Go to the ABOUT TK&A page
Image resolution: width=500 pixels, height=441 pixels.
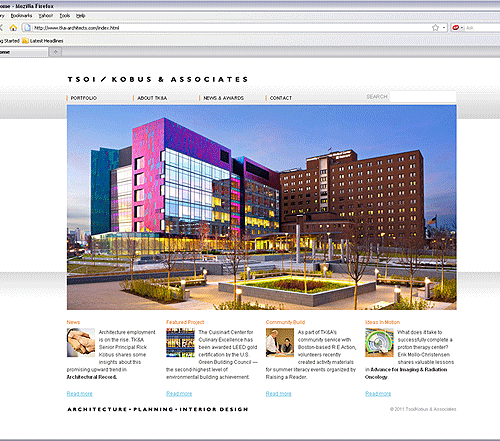coord(152,98)
